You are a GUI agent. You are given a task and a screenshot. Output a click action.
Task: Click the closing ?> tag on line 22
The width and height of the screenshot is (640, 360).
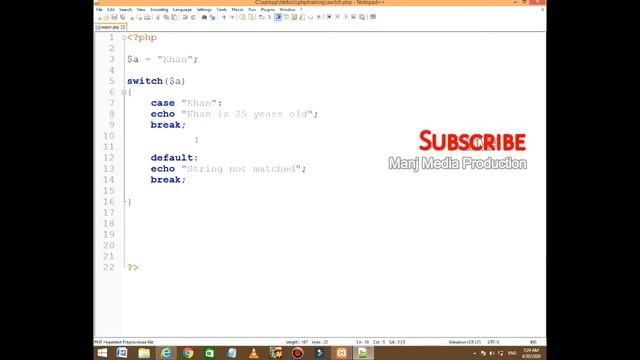tap(133, 268)
